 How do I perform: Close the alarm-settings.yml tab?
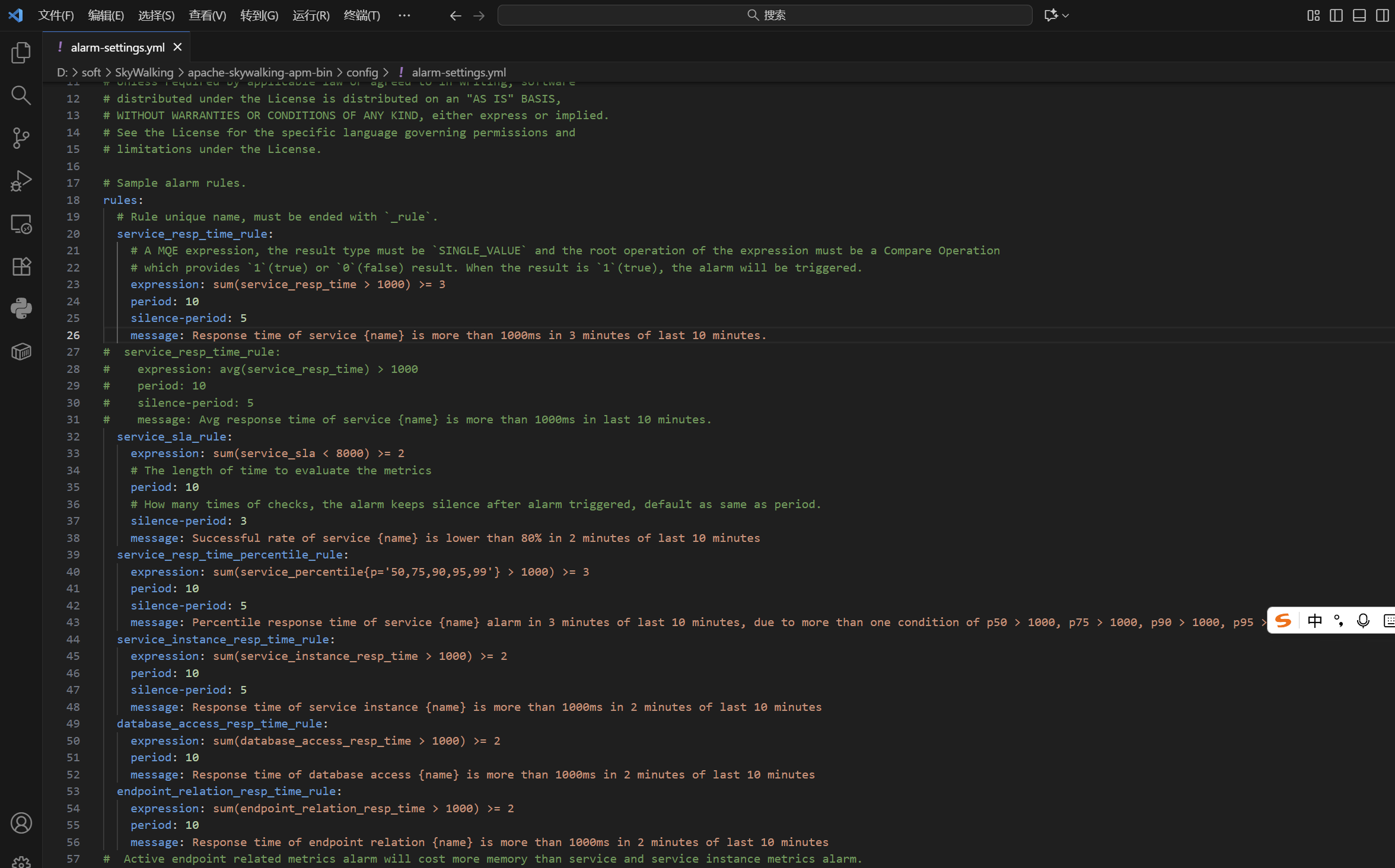(177, 47)
